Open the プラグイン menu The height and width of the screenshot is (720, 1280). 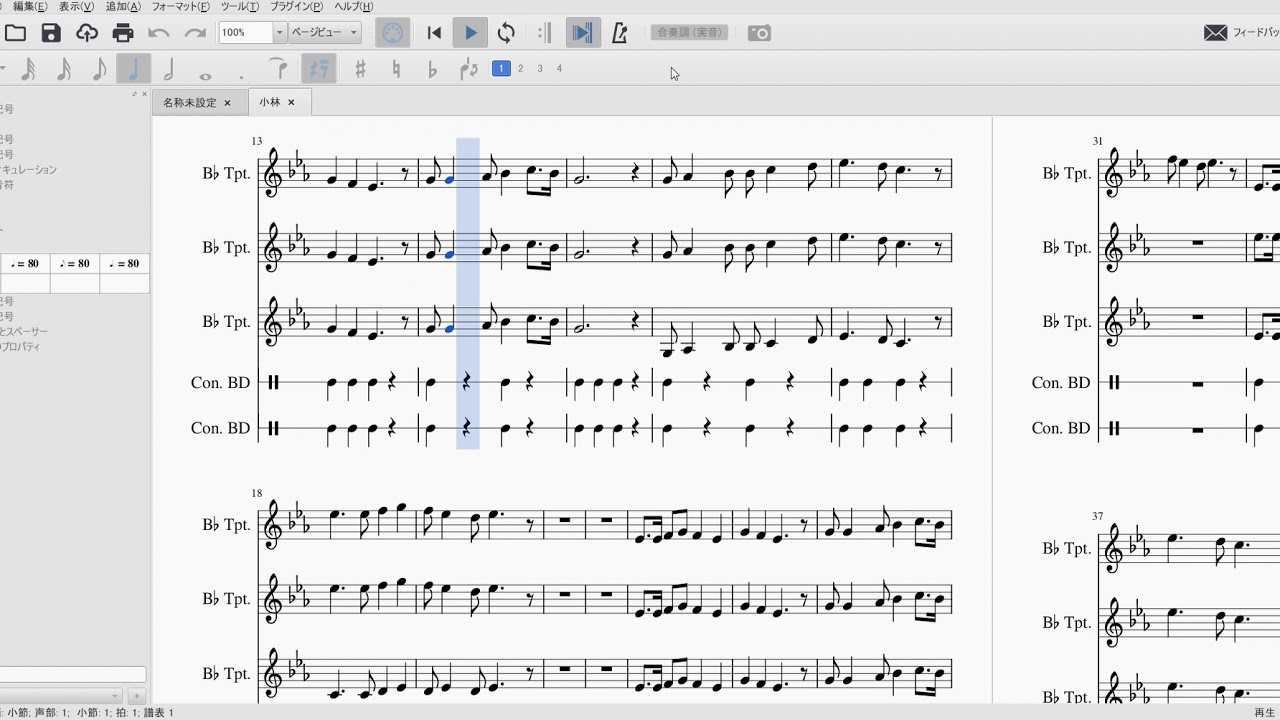click(x=296, y=7)
